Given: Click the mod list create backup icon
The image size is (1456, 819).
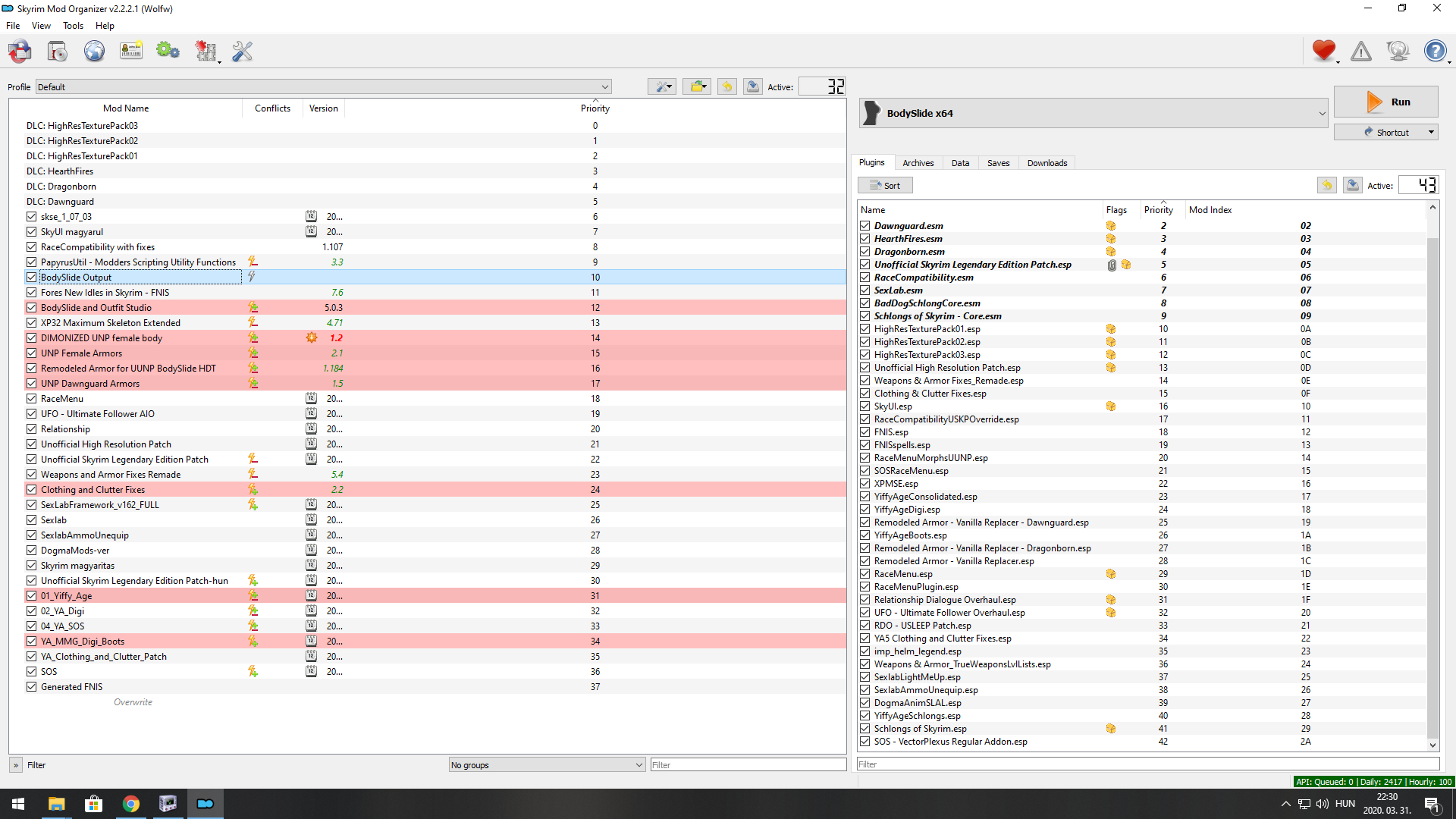Looking at the screenshot, I should pyautogui.click(x=752, y=86).
